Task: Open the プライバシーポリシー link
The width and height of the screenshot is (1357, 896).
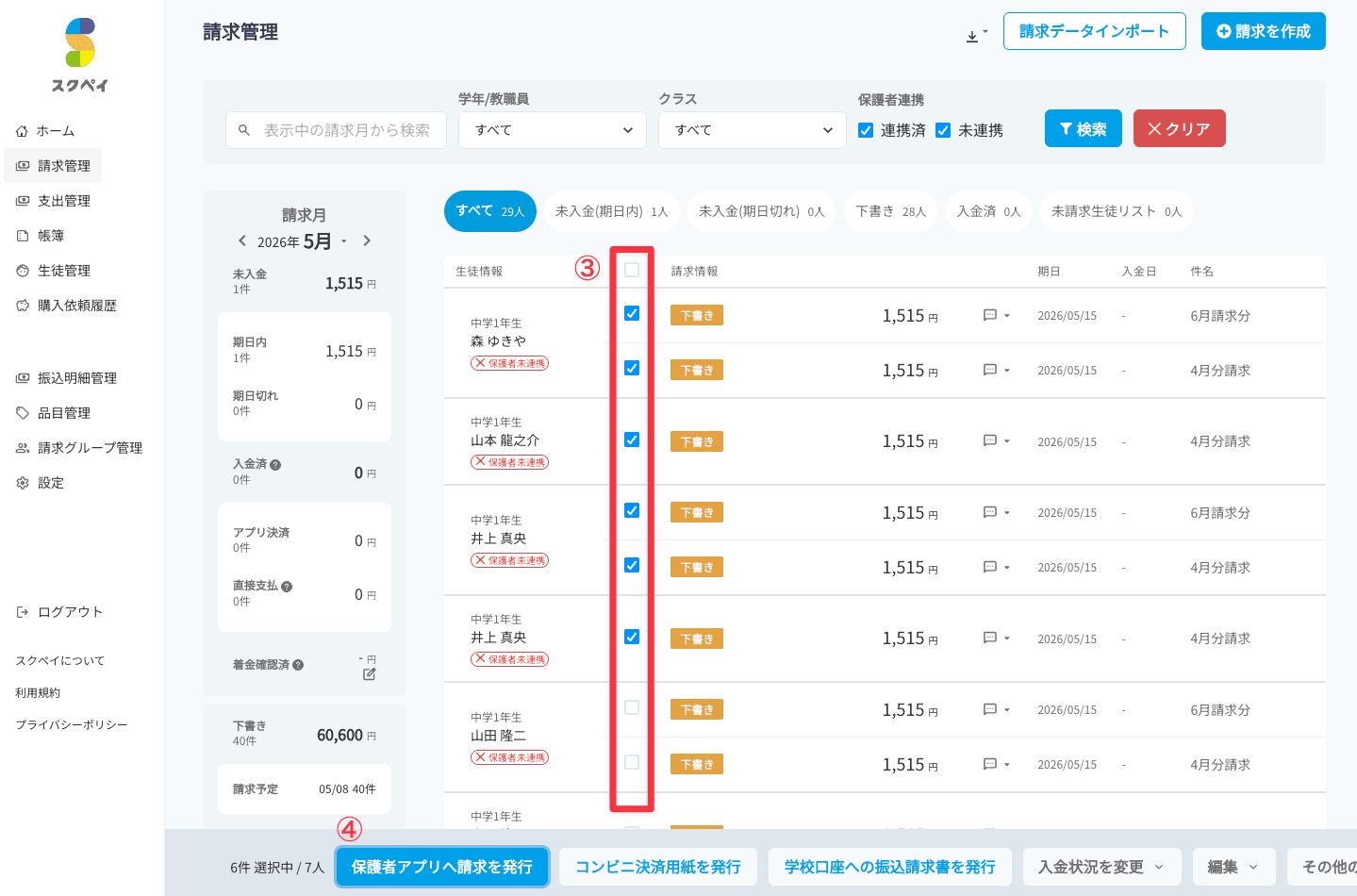Action: click(x=72, y=725)
